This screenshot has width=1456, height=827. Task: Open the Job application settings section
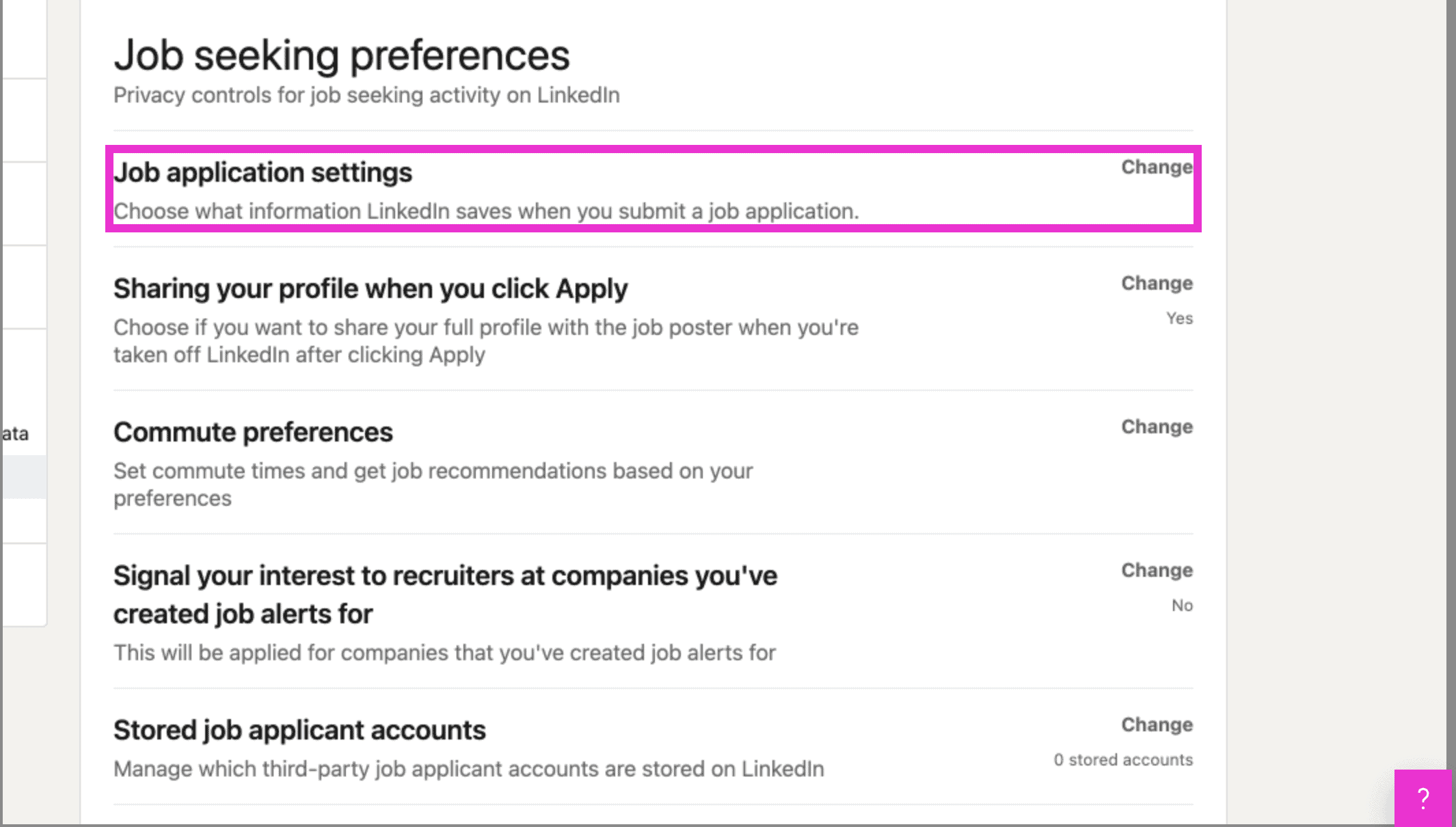point(263,172)
